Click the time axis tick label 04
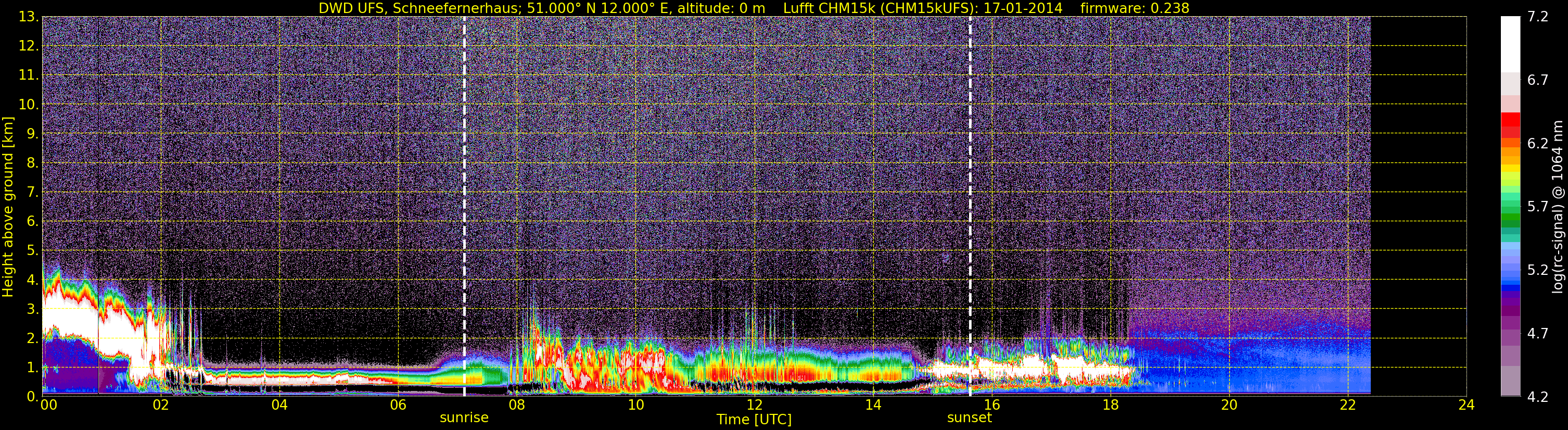Image resolution: width=1568 pixels, height=430 pixels. click(x=279, y=406)
